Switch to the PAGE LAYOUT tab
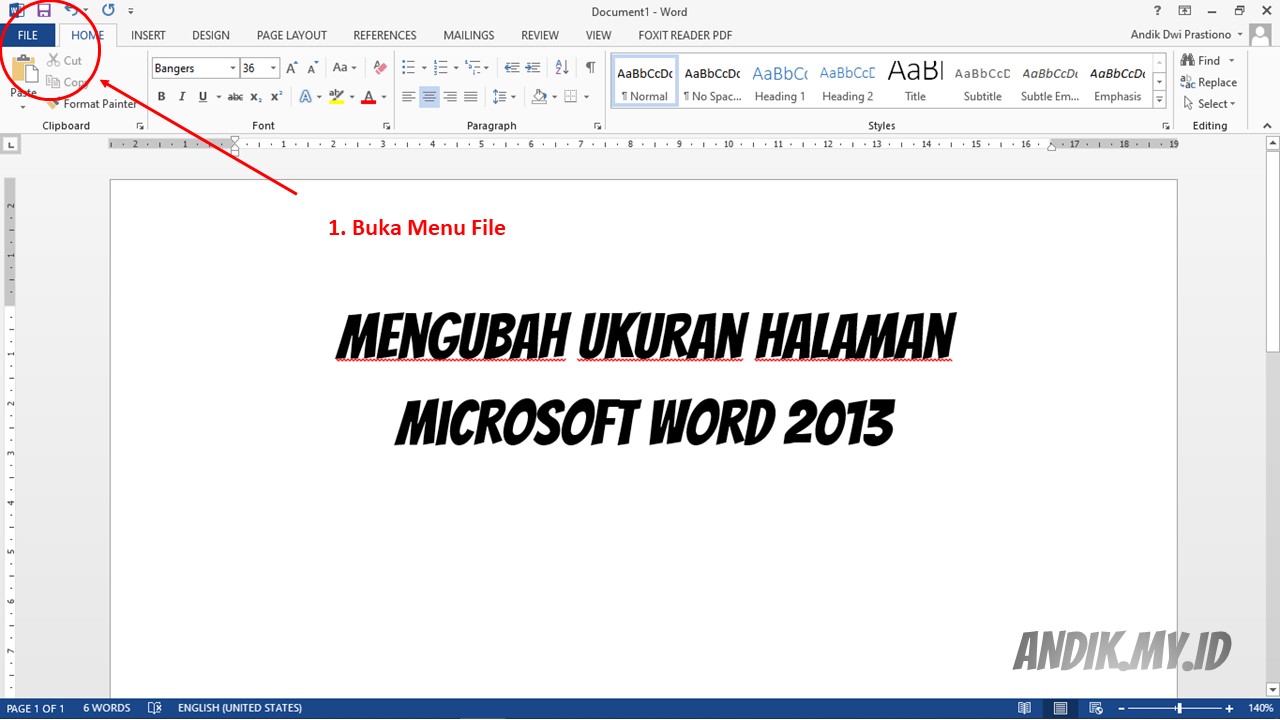 (x=292, y=35)
